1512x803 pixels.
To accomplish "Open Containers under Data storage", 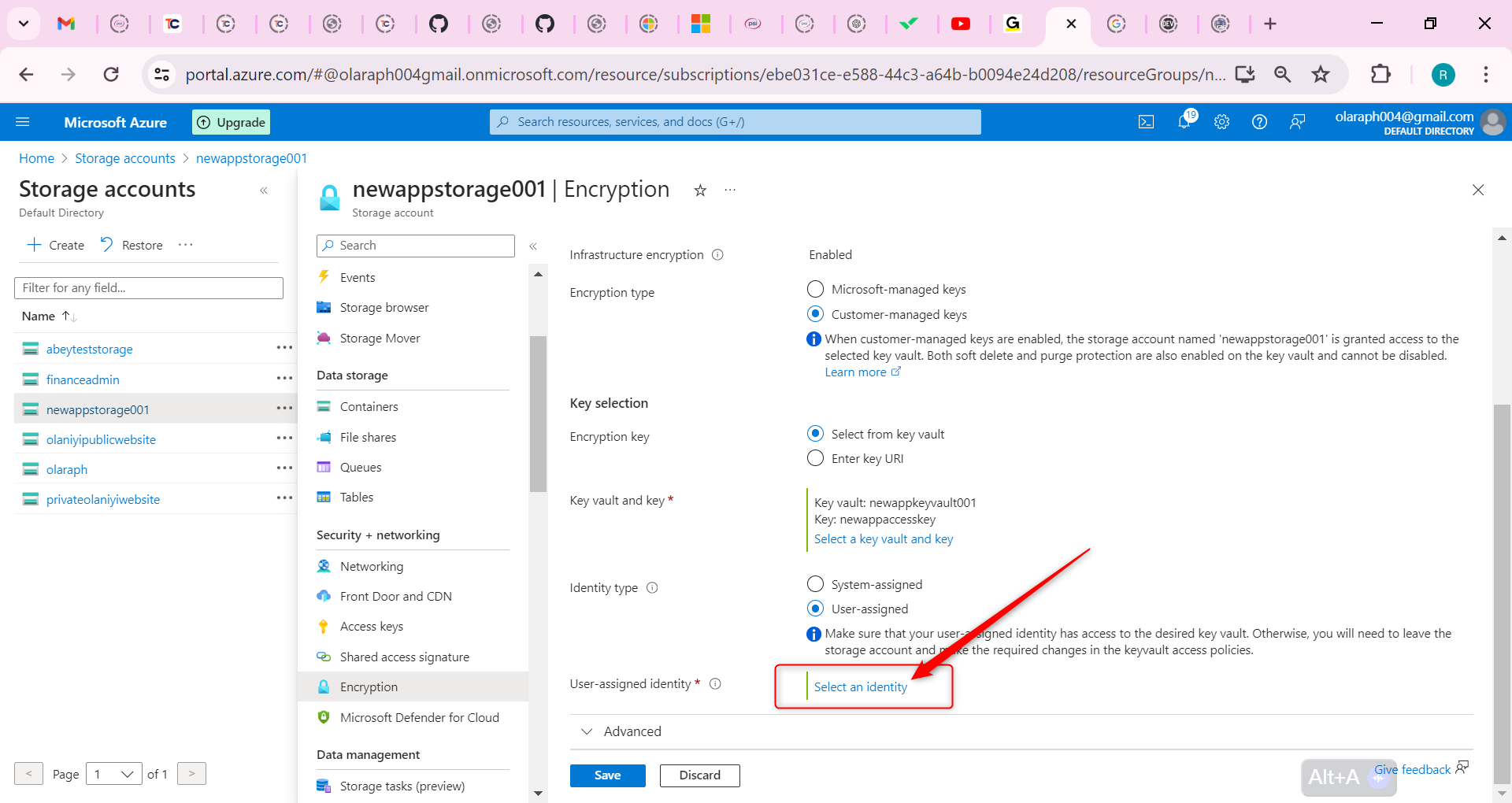I will click(x=369, y=406).
